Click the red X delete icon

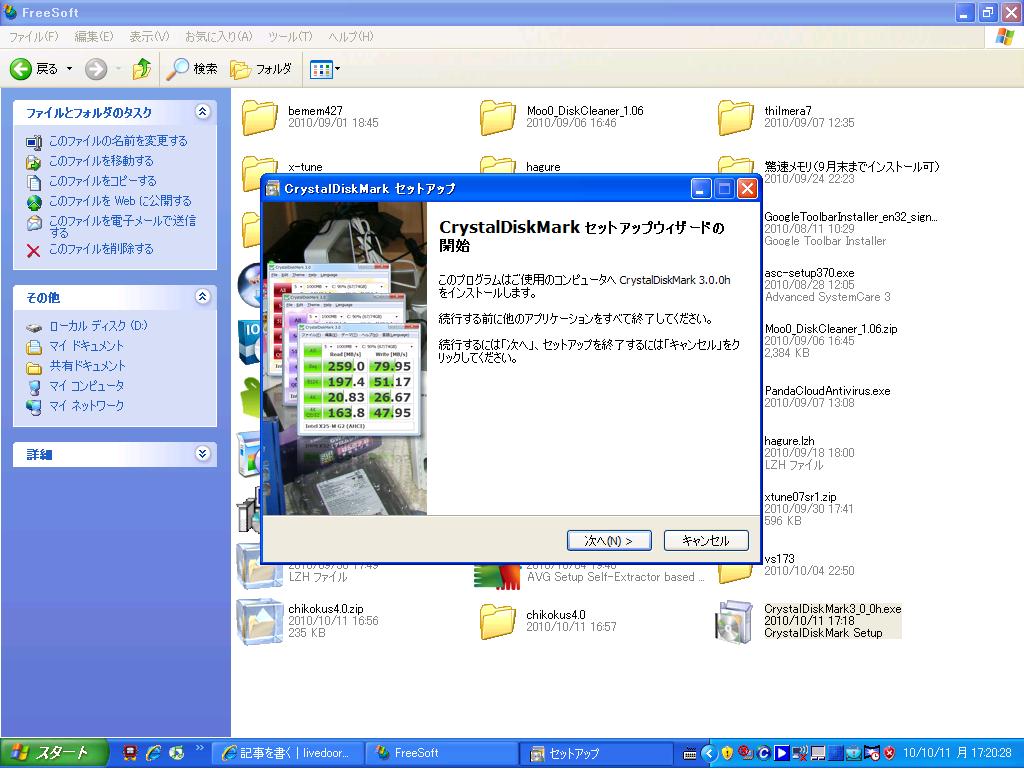(x=33, y=251)
